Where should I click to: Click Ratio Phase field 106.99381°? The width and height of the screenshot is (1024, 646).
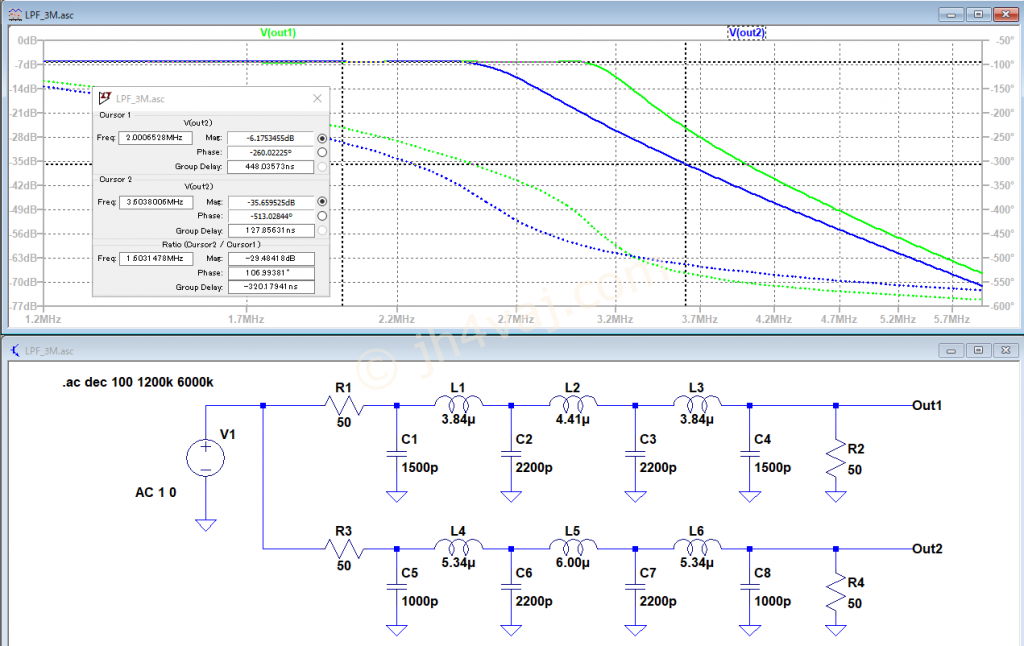tap(271, 273)
